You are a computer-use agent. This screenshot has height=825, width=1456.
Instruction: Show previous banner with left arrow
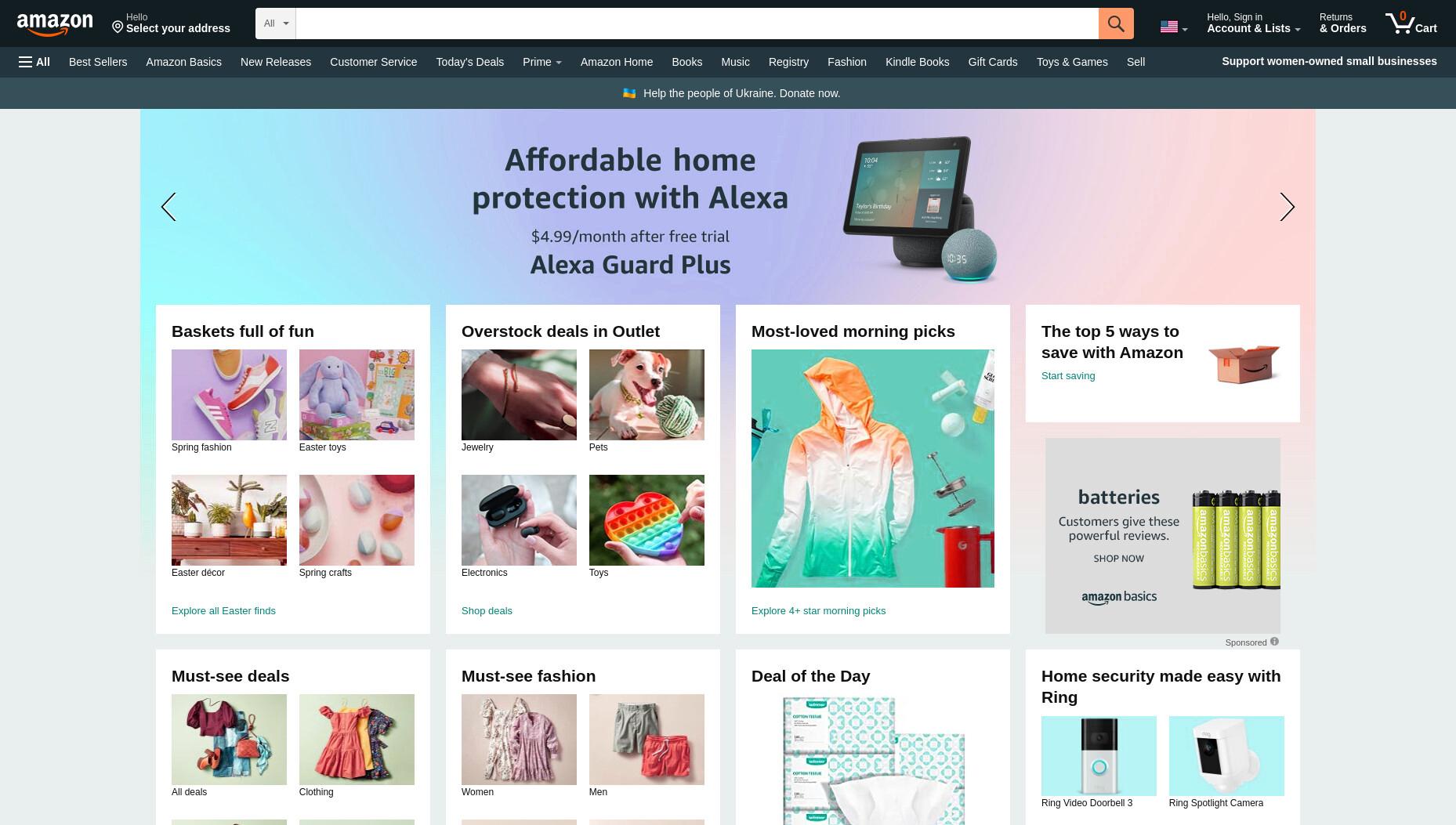168,207
